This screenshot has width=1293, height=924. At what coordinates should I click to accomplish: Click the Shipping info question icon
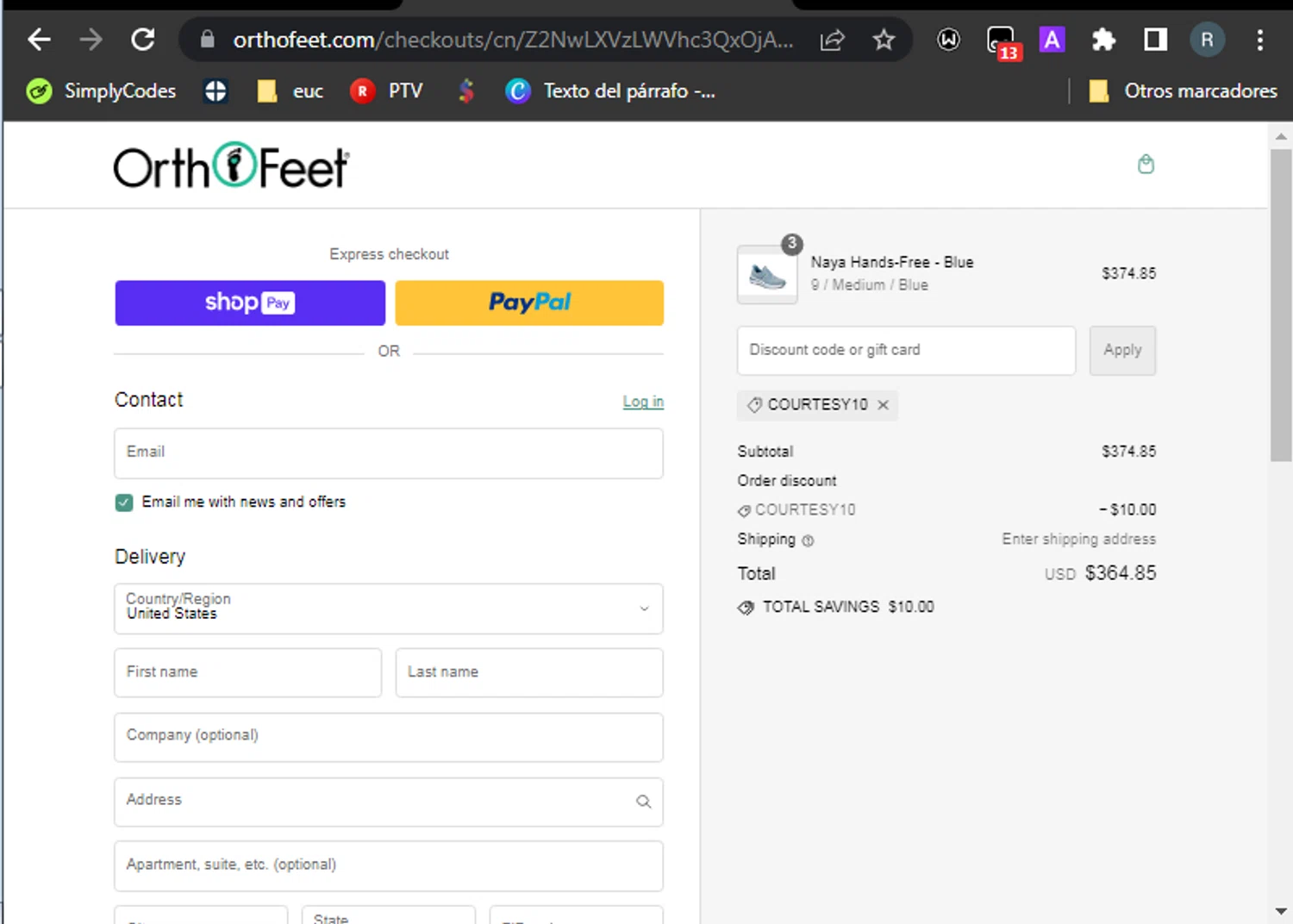tap(808, 541)
